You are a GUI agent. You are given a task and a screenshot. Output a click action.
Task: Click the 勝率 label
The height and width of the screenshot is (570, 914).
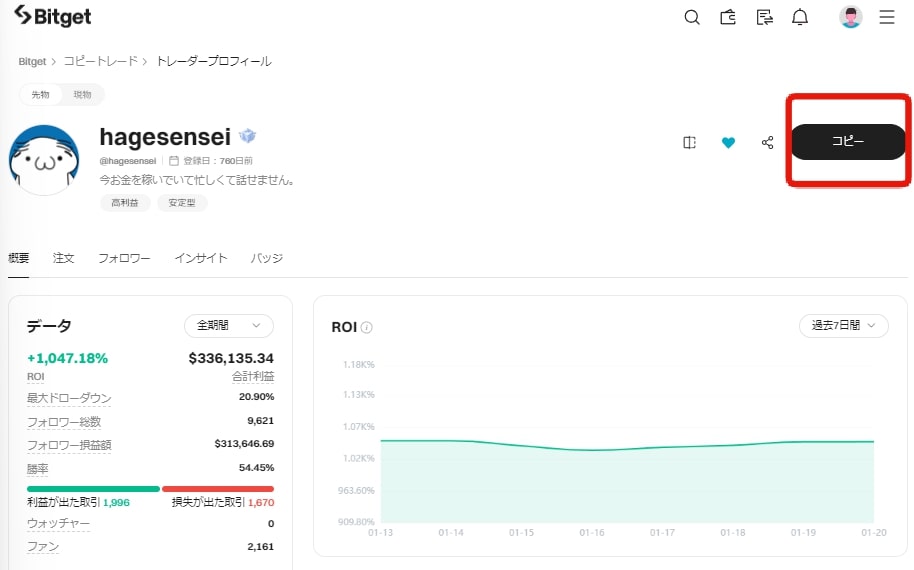tap(37, 469)
